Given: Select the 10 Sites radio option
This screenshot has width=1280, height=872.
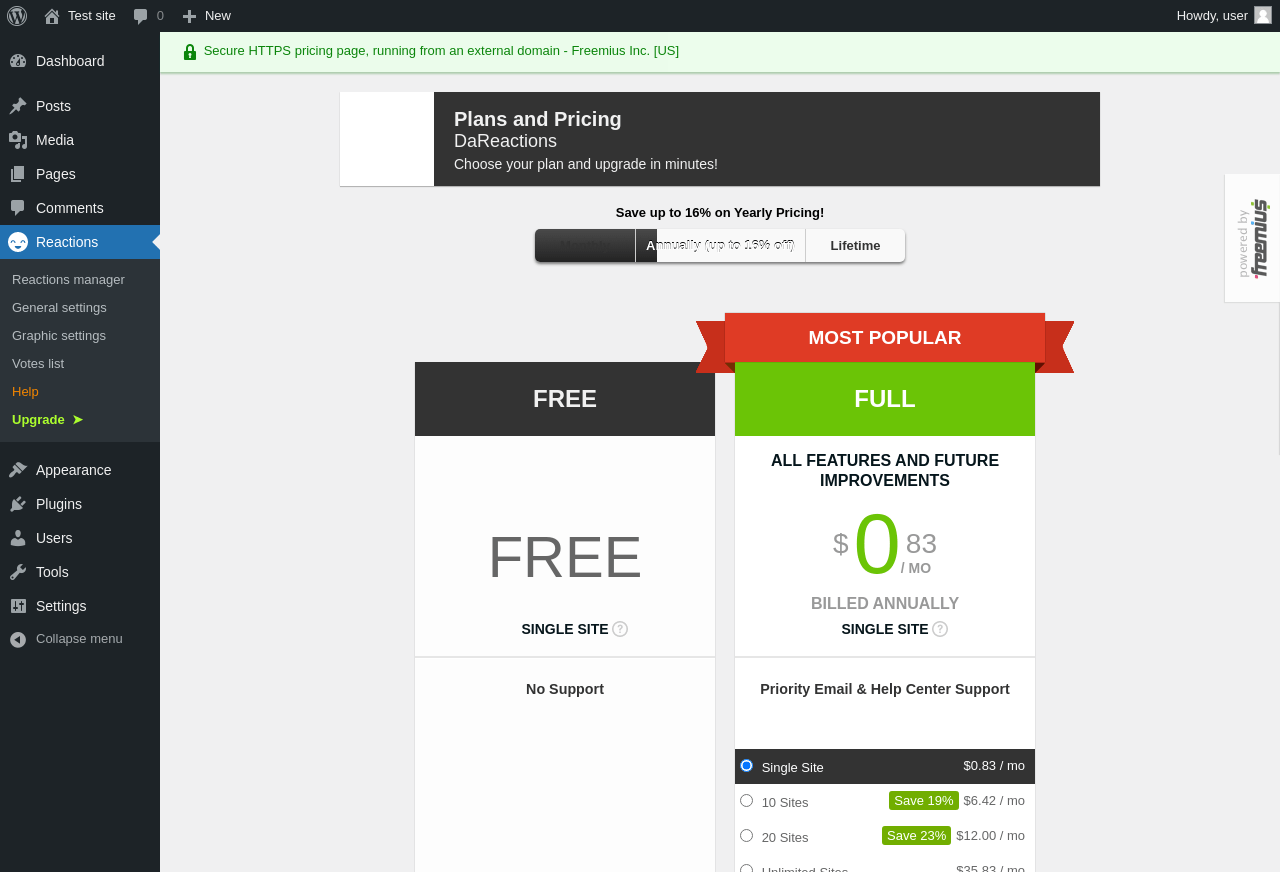Looking at the screenshot, I should click(746, 801).
